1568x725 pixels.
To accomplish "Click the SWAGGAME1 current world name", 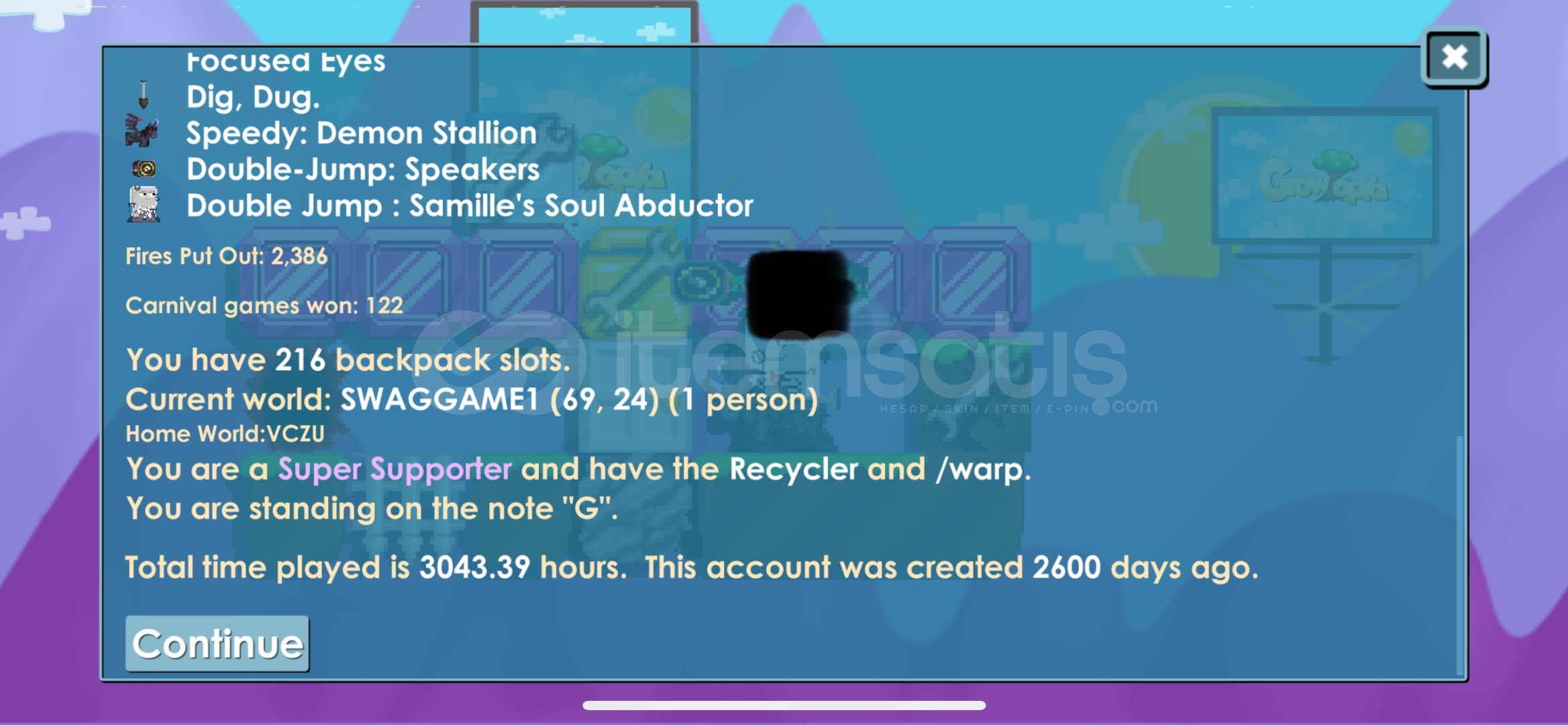I will (439, 399).
